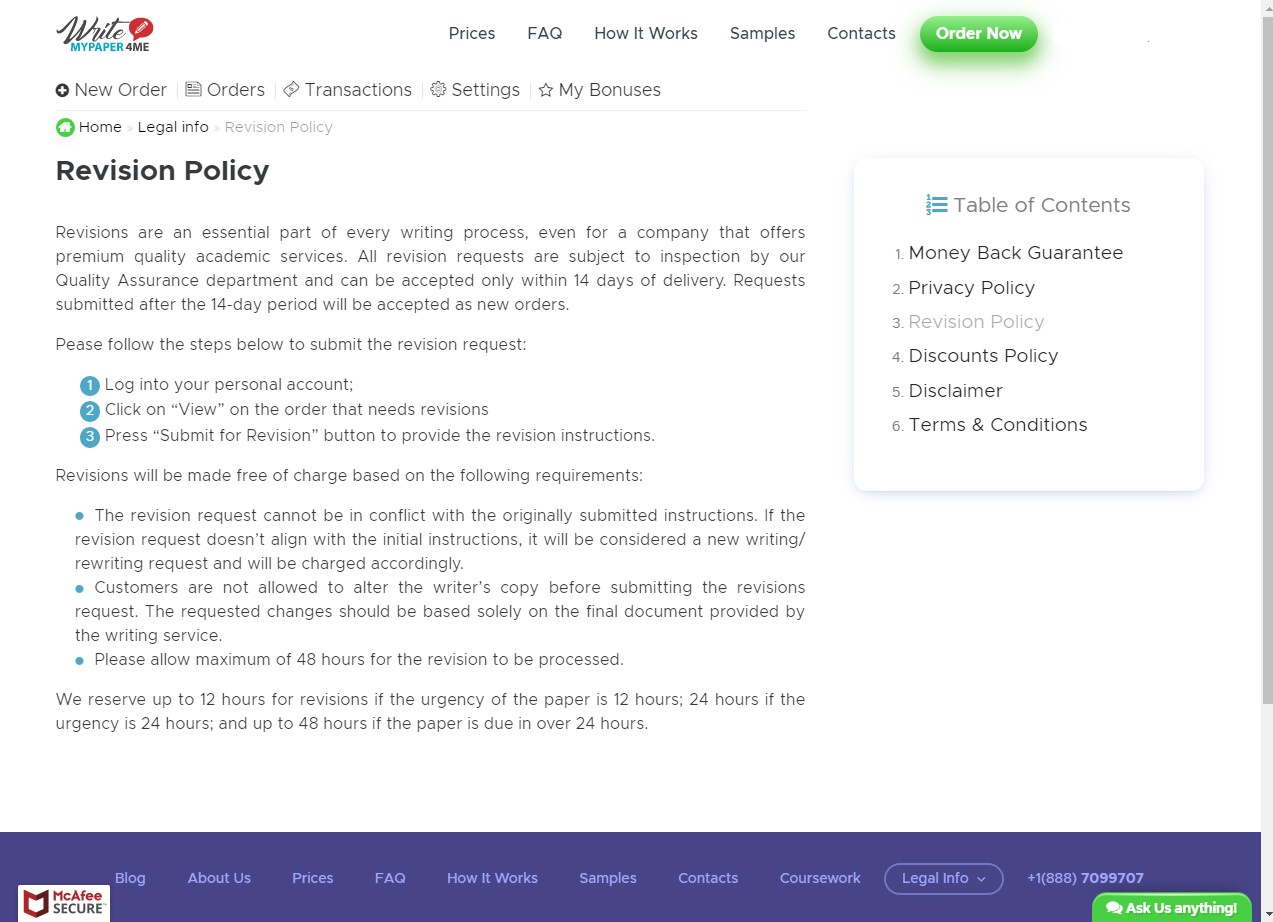
Task: Open the Prices page from top navigation
Action: pyautogui.click(x=472, y=33)
